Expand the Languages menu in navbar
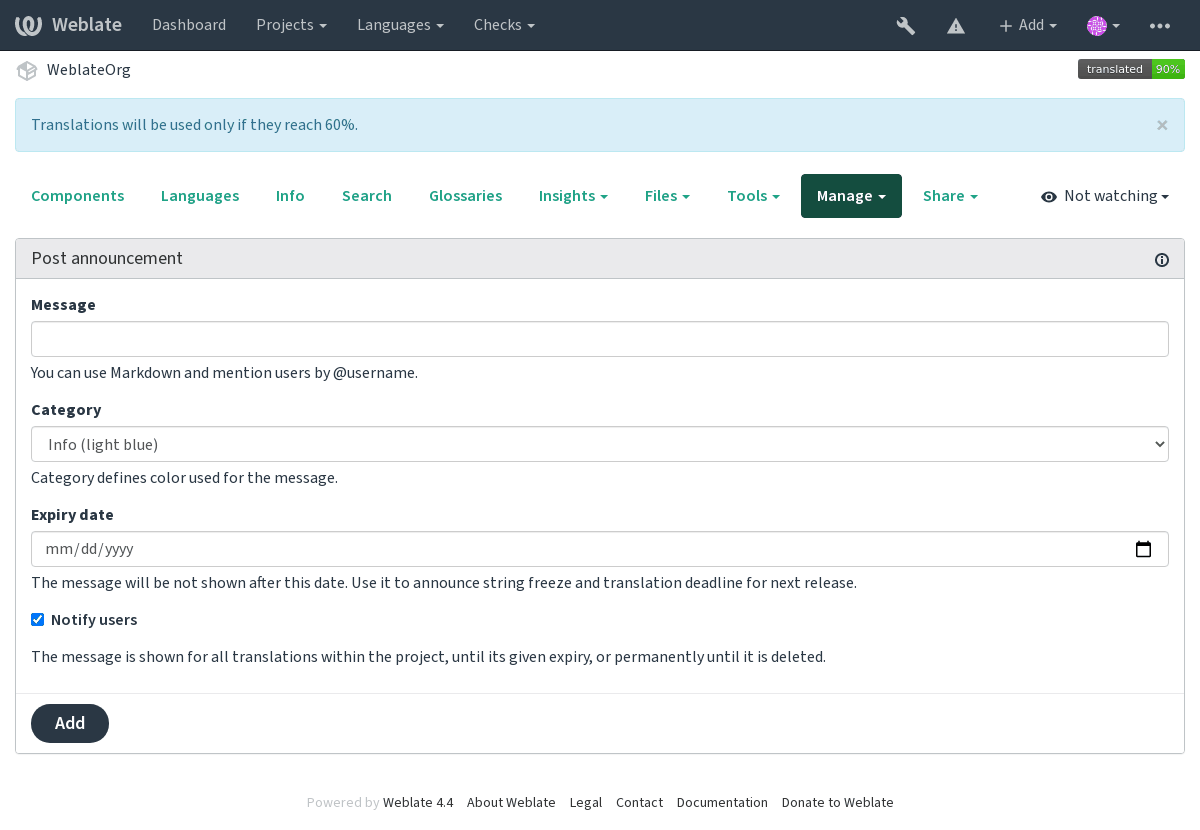Screen dimensions: 1200x830 pos(400,25)
